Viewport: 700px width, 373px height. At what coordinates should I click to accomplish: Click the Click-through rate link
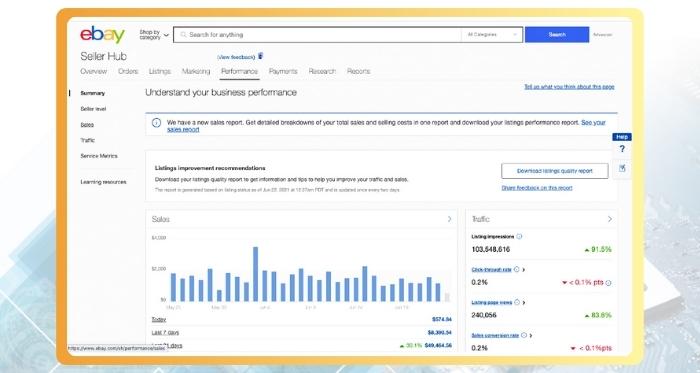(x=492, y=270)
